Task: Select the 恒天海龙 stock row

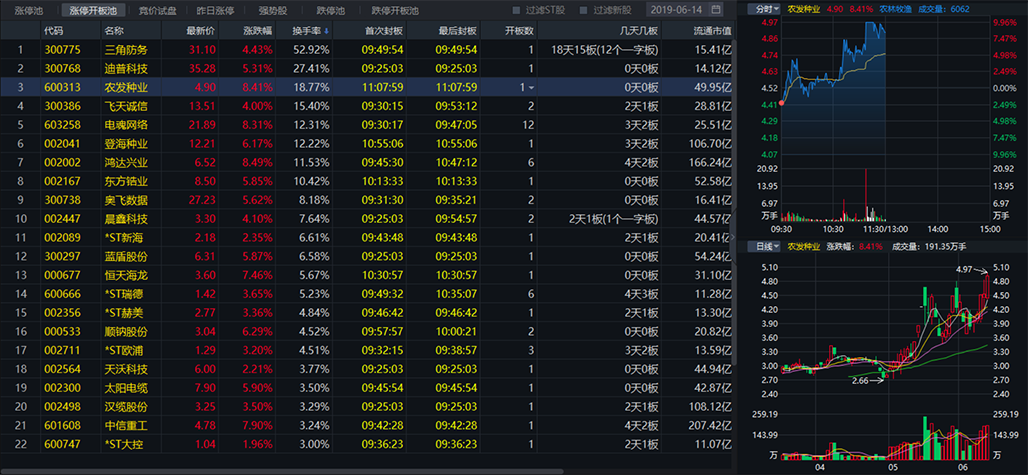Action: 366,275
